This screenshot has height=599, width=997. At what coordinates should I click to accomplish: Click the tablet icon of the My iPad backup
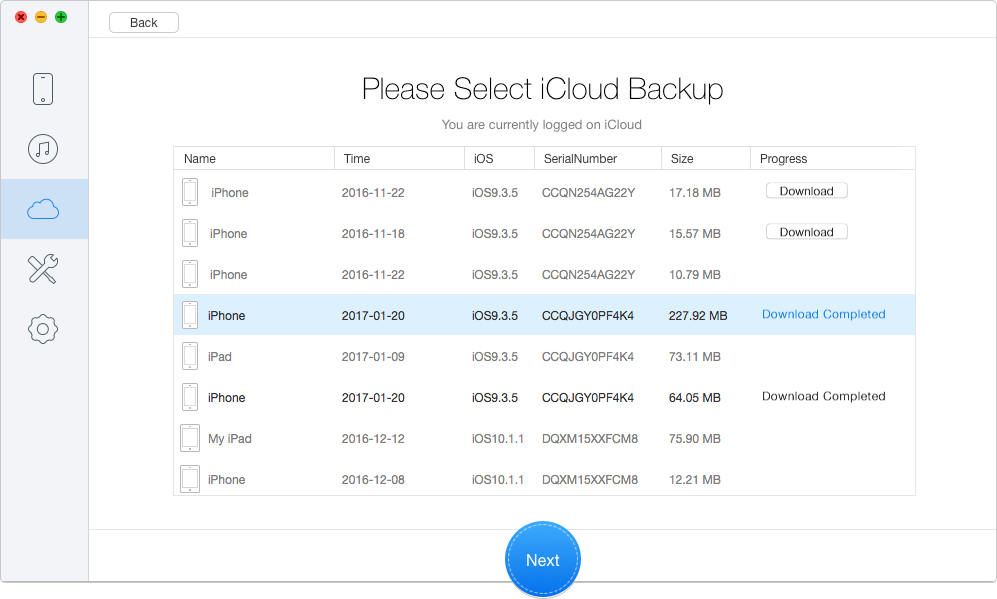point(190,438)
